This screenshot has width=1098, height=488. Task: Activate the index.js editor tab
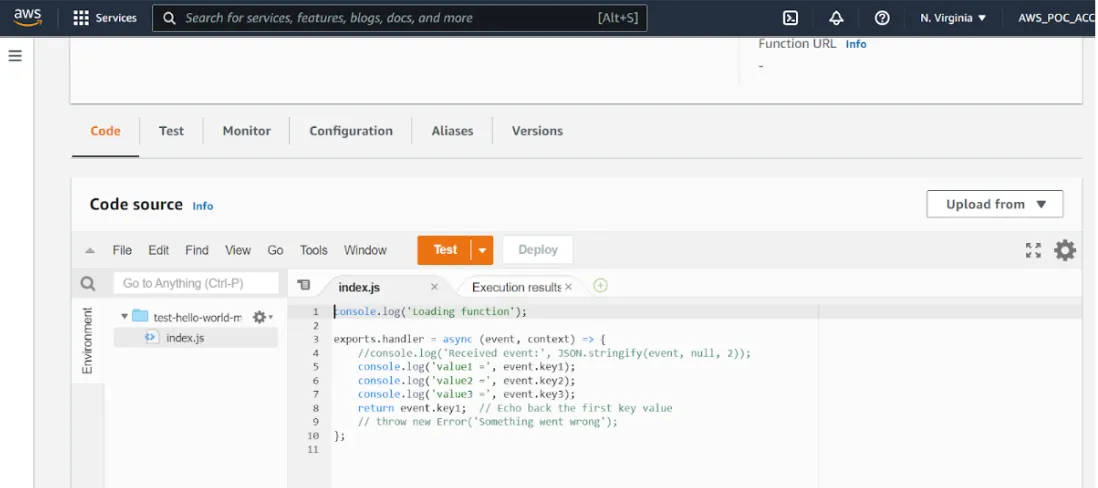point(359,287)
